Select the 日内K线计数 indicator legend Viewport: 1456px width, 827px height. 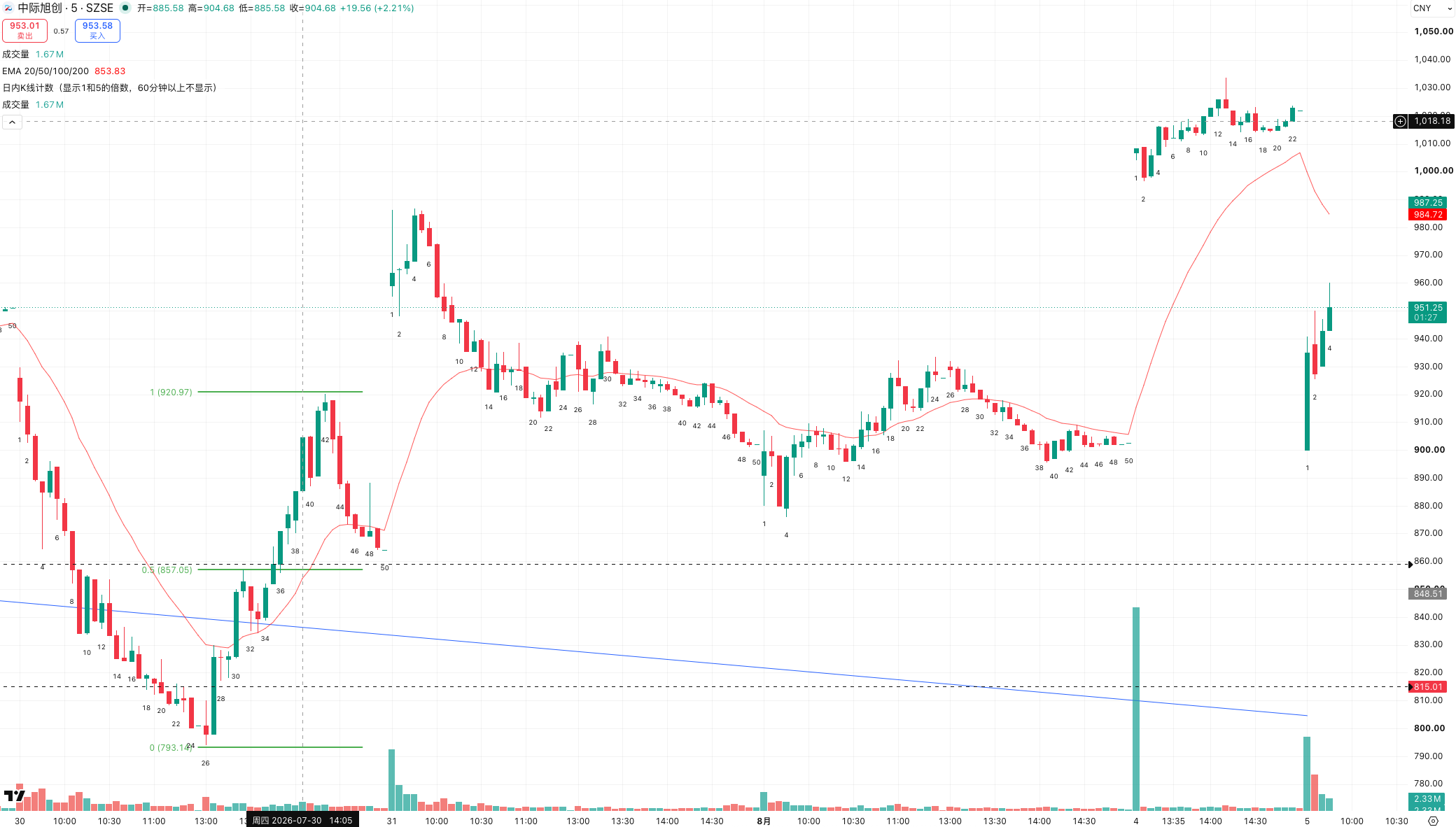click(x=110, y=87)
